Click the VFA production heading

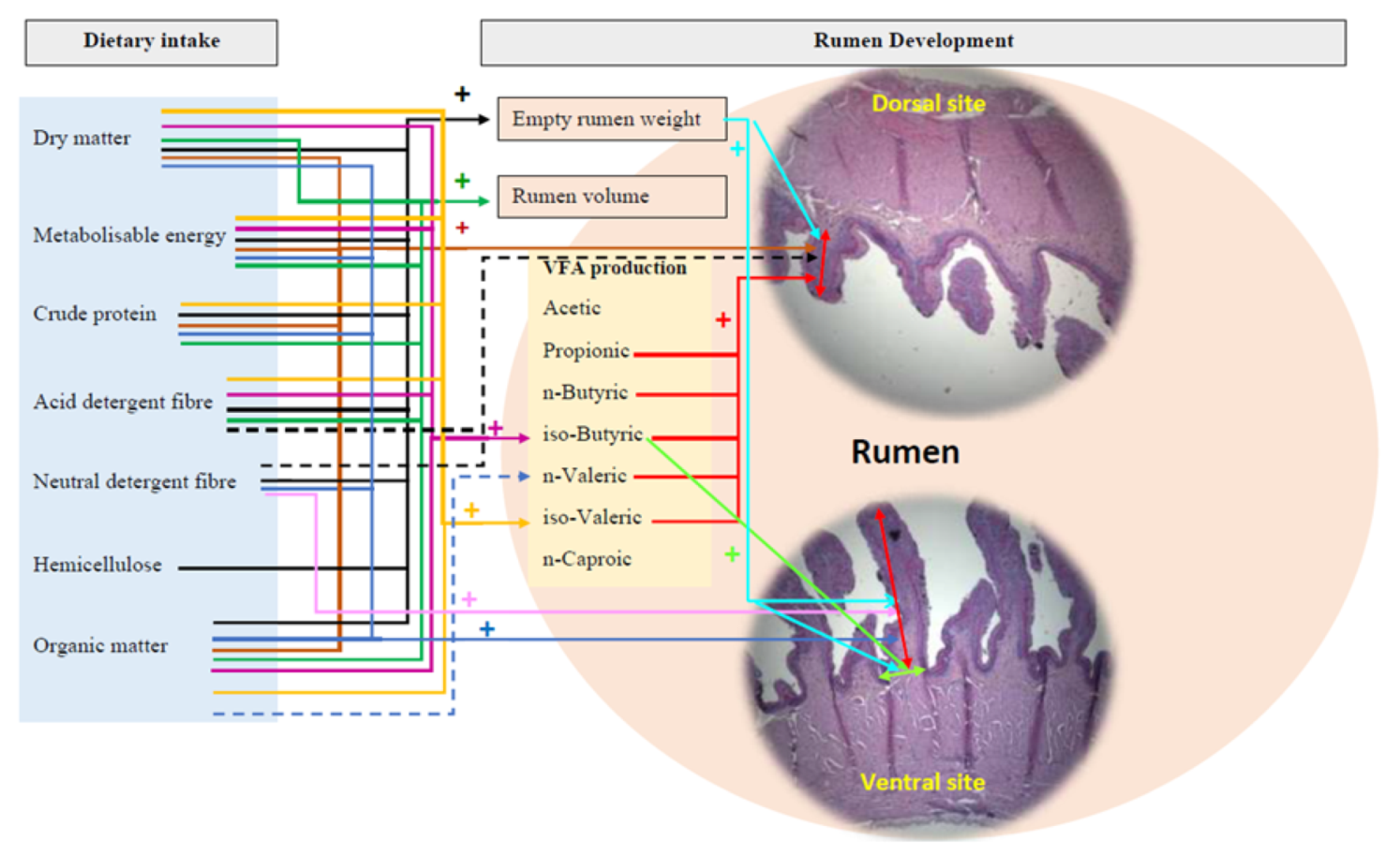click(x=615, y=268)
